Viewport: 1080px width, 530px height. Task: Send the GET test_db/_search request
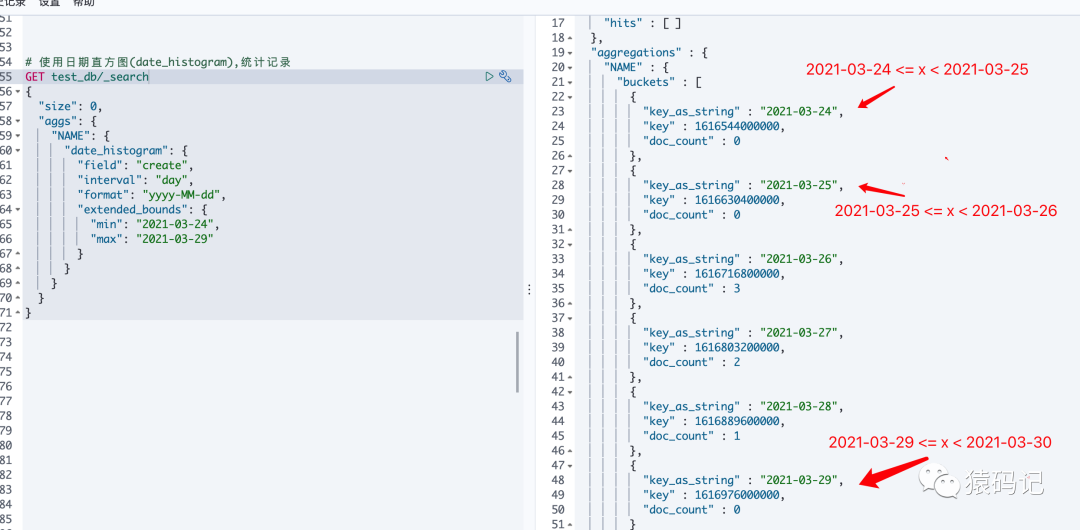coord(490,77)
